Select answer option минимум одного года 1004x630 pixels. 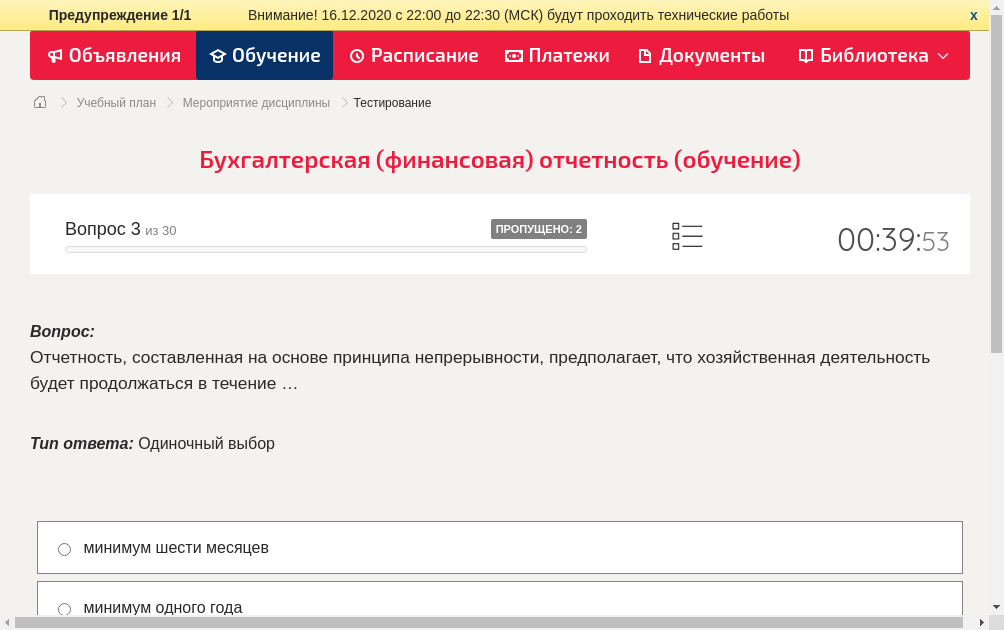(64, 608)
